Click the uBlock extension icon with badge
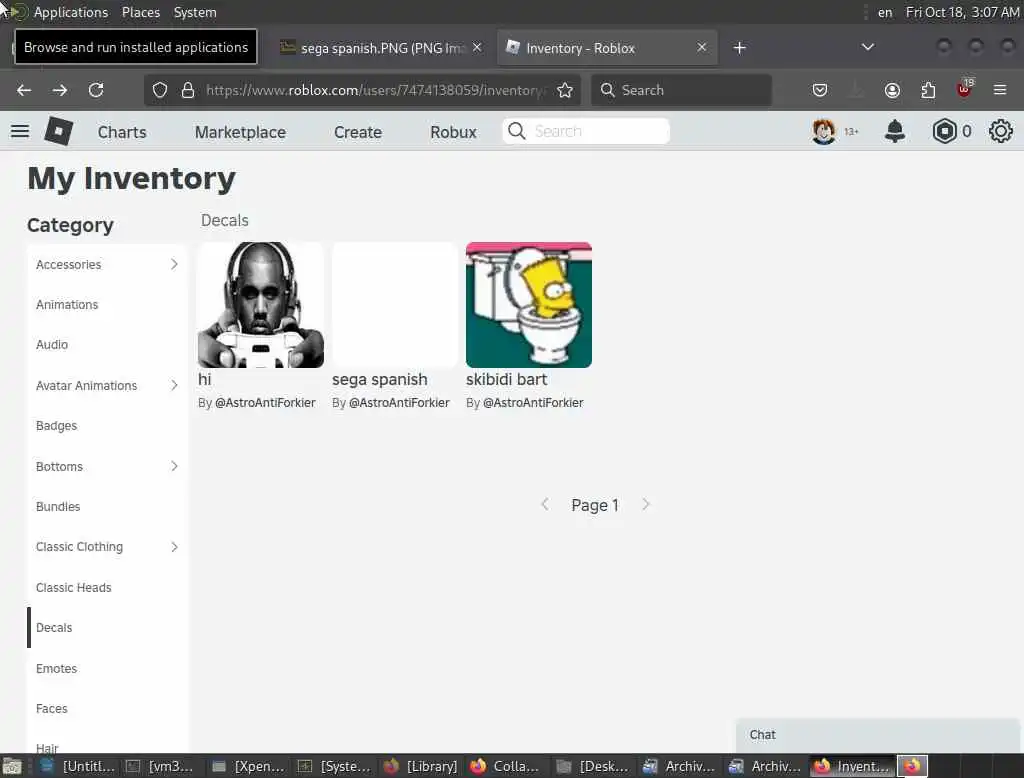 965,89
